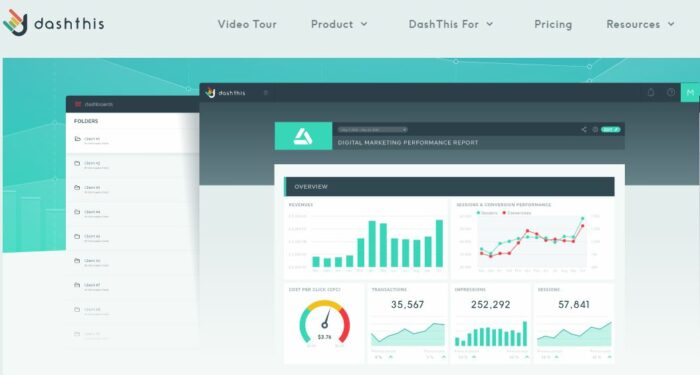Open the date range selector in the report header
Screen dimensions: 700x375
point(372,129)
